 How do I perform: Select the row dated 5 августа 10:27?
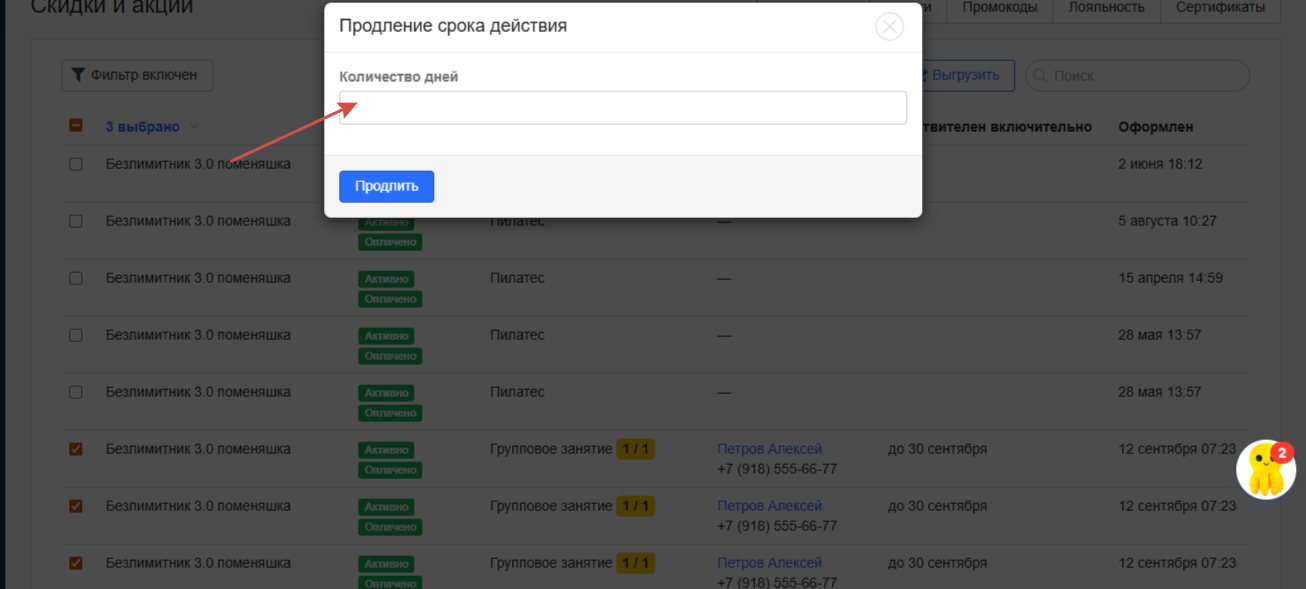coord(76,221)
